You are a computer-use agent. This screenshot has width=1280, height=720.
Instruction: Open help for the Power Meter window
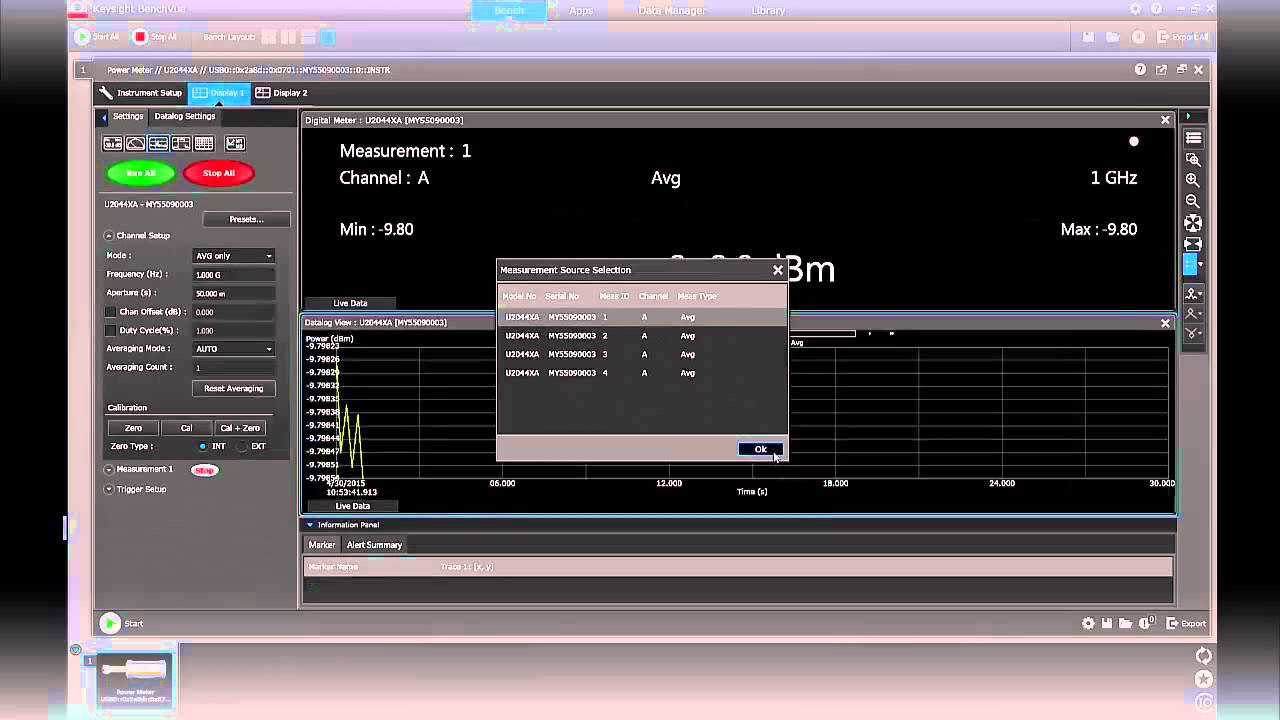(1140, 70)
